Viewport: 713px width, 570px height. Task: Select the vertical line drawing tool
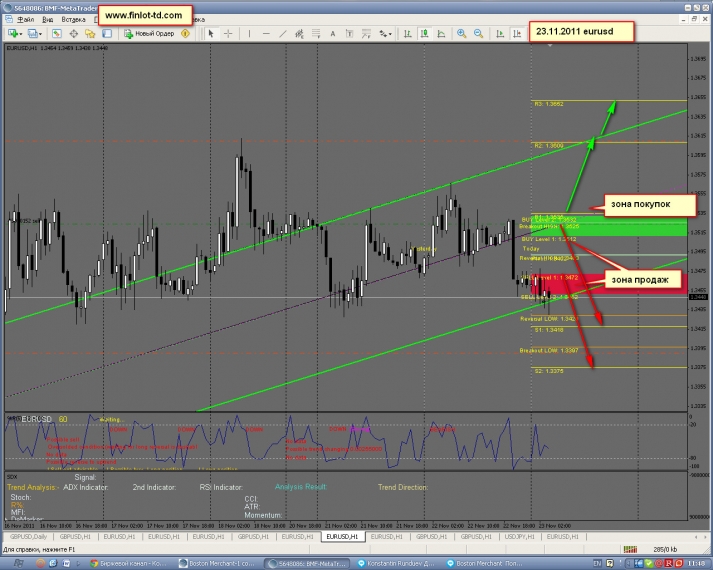pyautogui.click(x=249, y=33)
